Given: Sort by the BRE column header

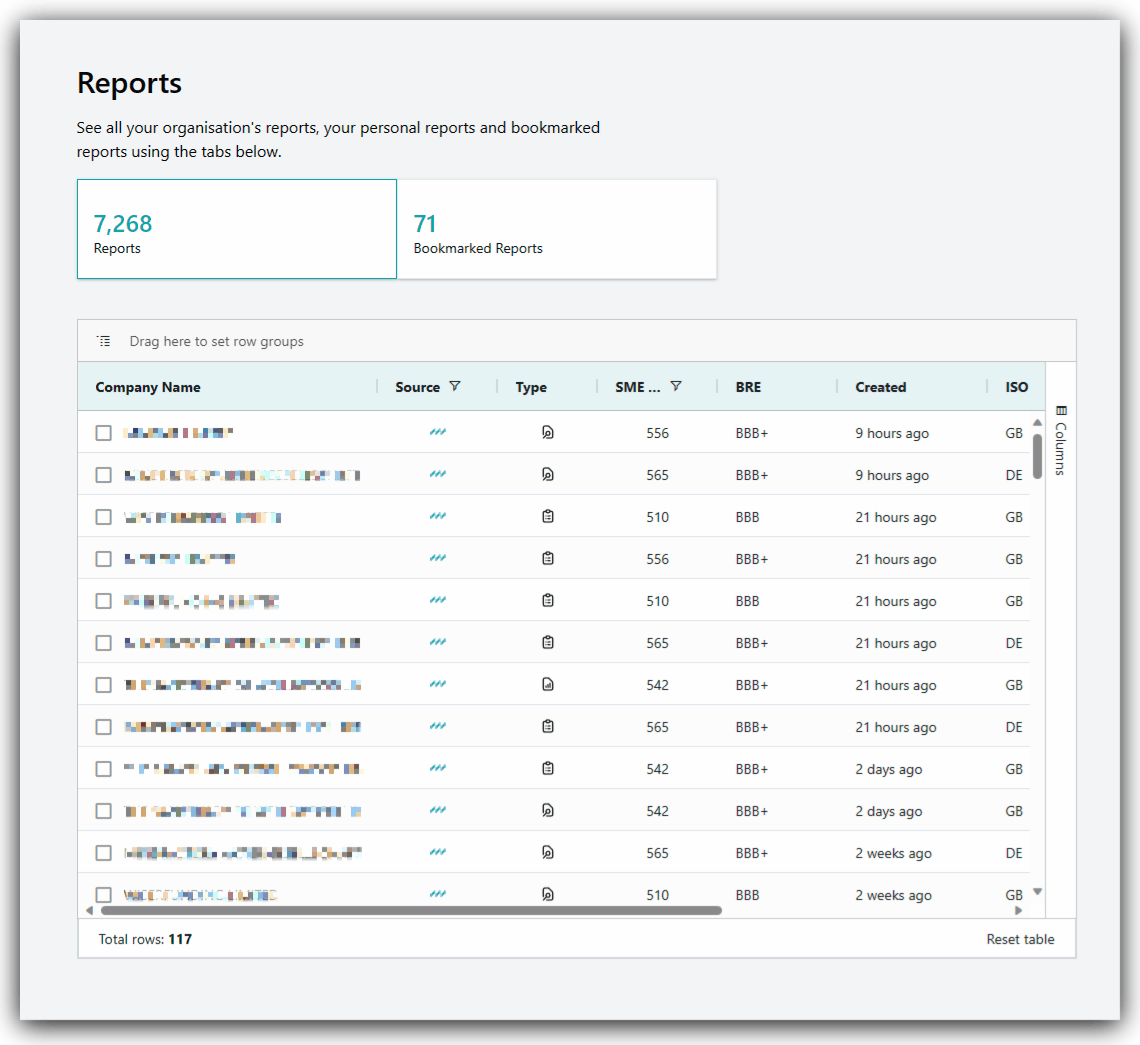Looking at the screenshot, I should click(x=748, y=387).
